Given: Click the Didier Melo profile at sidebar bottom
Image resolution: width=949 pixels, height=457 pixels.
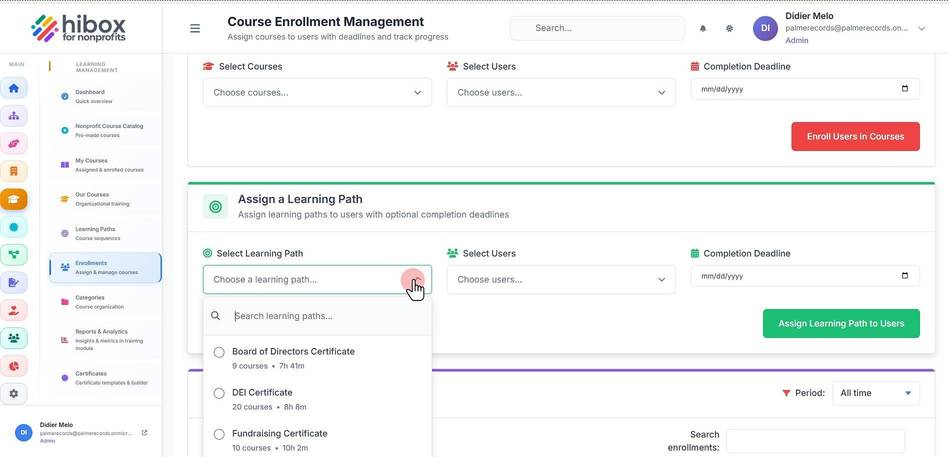Looking at the screenshot, I should point(80,433).
